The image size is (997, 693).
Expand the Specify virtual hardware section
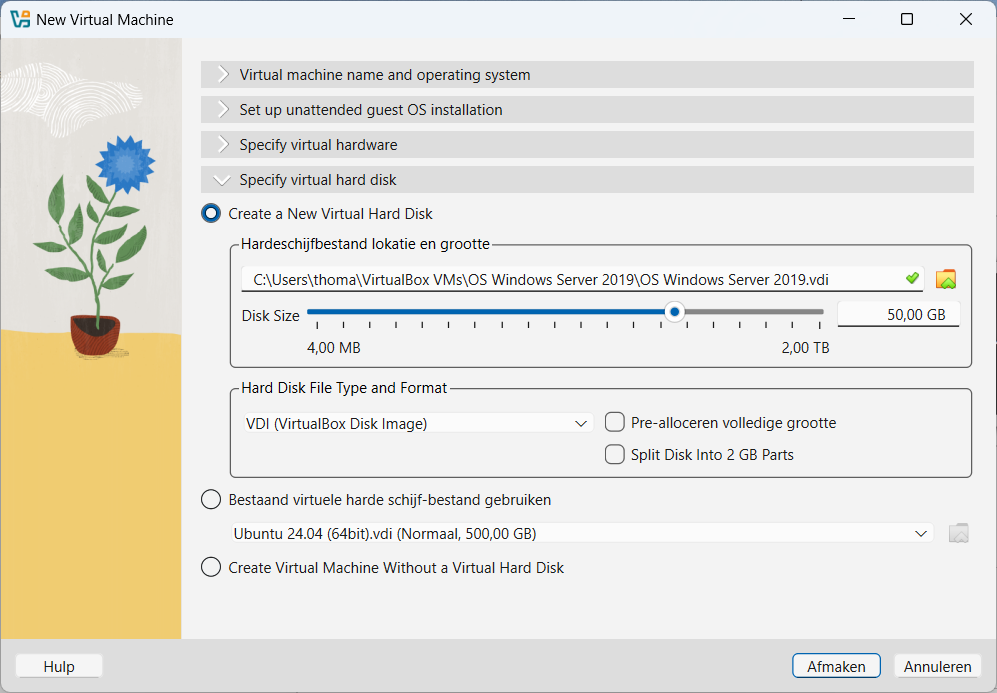coord(586,145)
